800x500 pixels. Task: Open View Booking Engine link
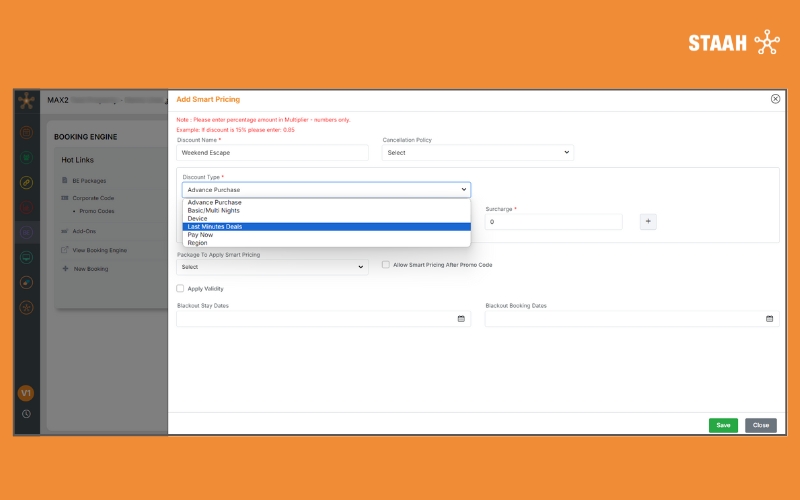click(x=99, y=250)
